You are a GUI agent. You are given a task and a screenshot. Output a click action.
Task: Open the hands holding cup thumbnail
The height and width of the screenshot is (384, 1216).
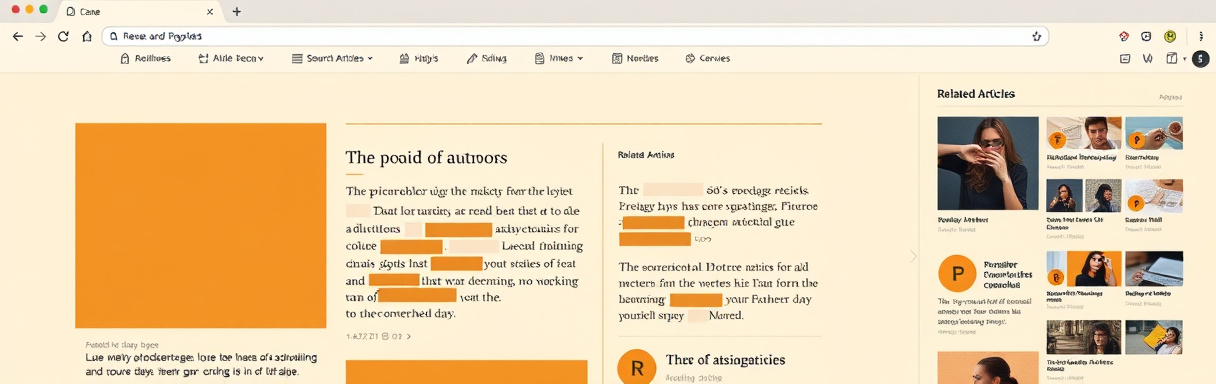(x=1154, y=133)
